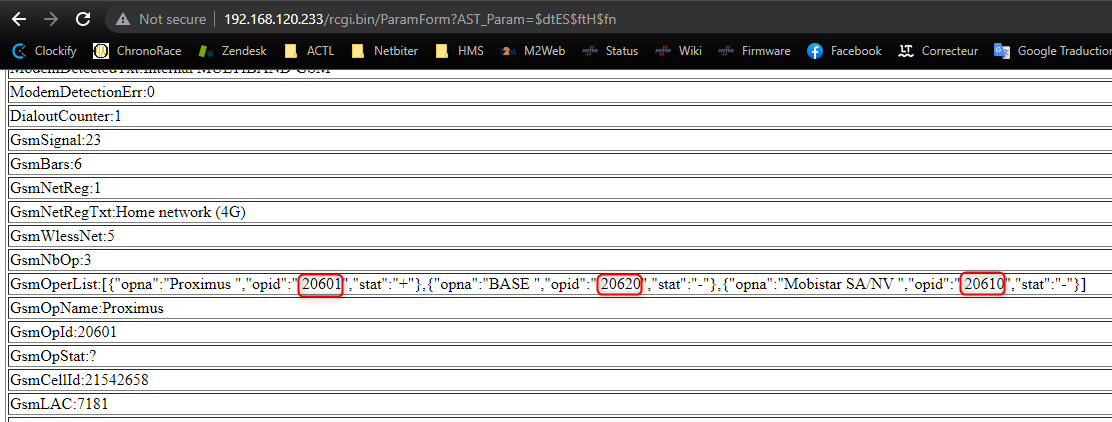Click the ModemDetectionErr:0 row
This screenshot has height=422, width=1112.
pos(560,92)
